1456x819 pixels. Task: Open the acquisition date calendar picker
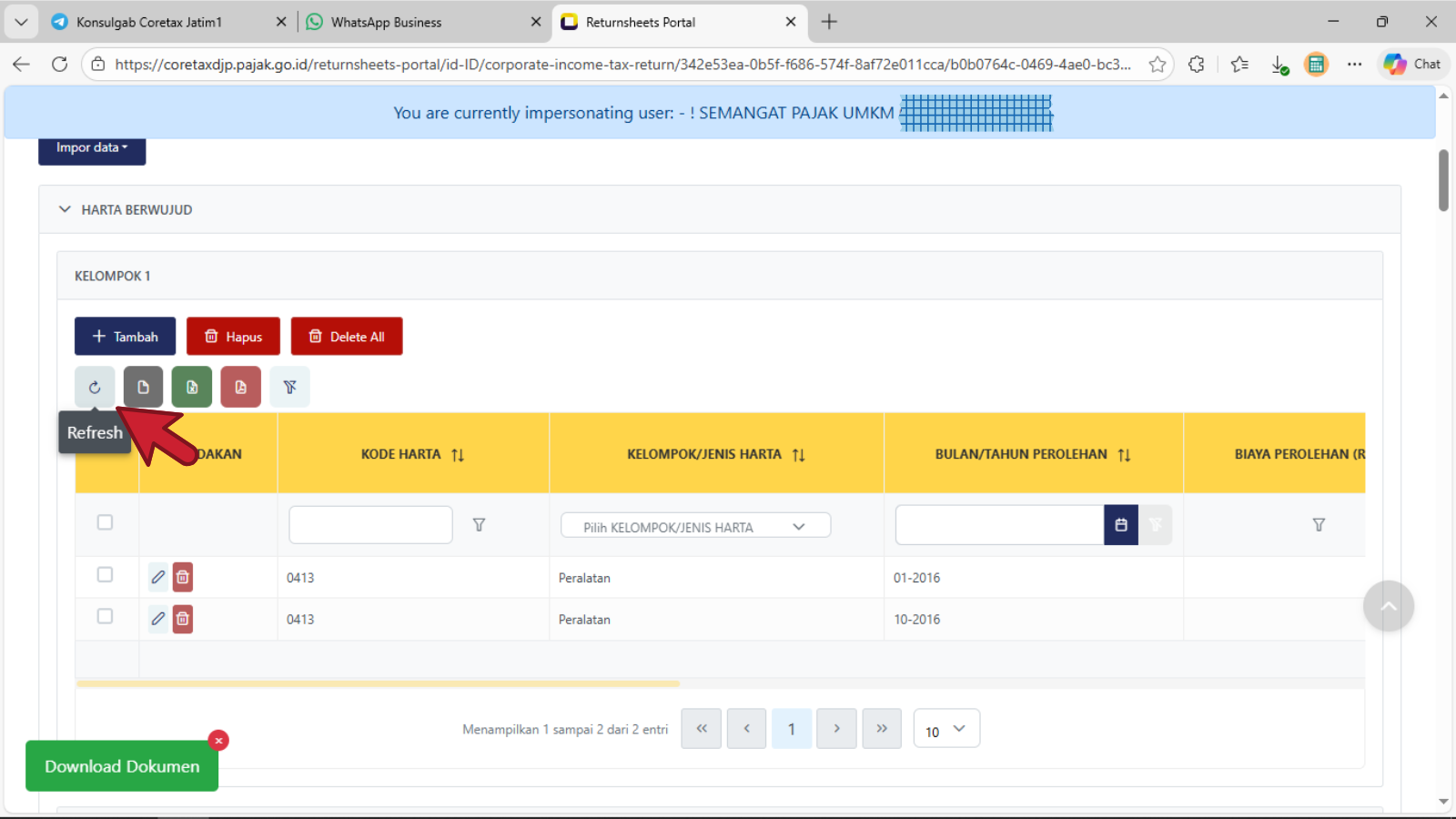click(x=1120, y=525)
